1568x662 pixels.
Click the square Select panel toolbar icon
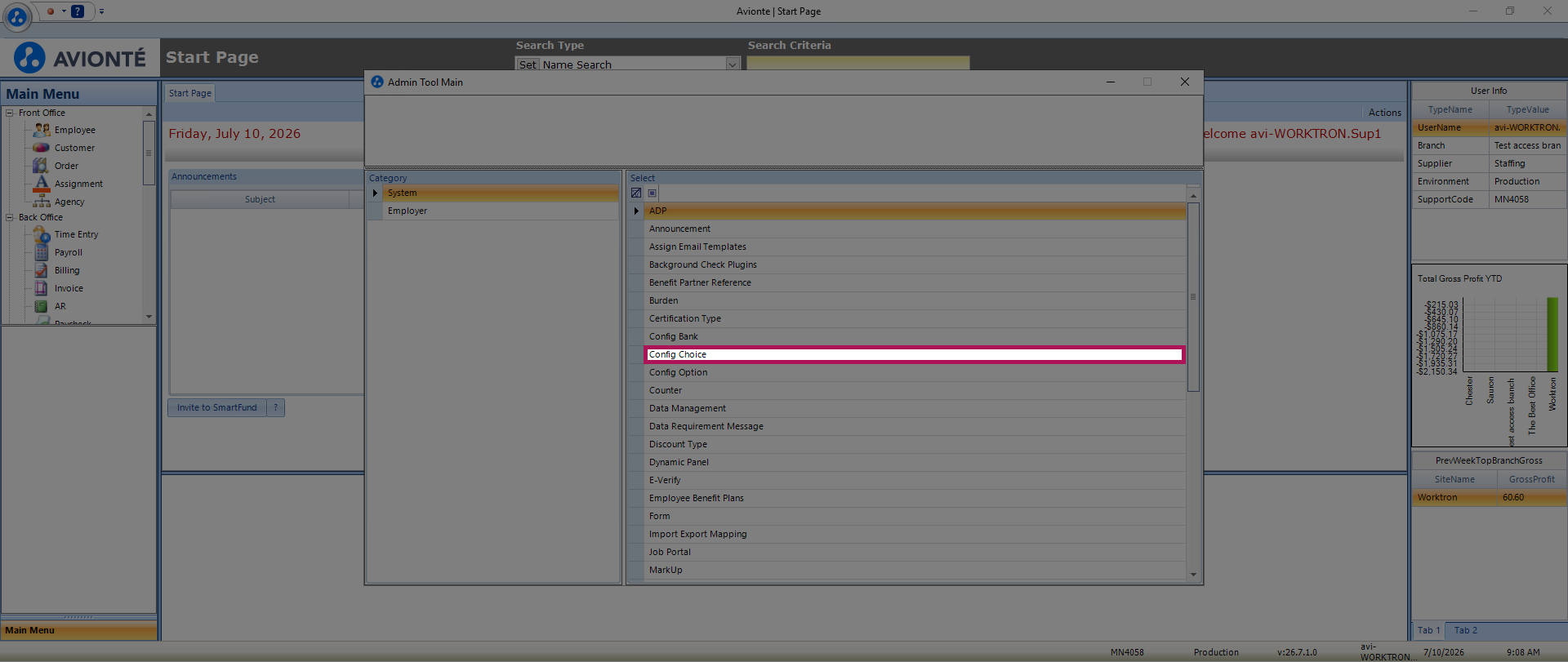(652, 193)
